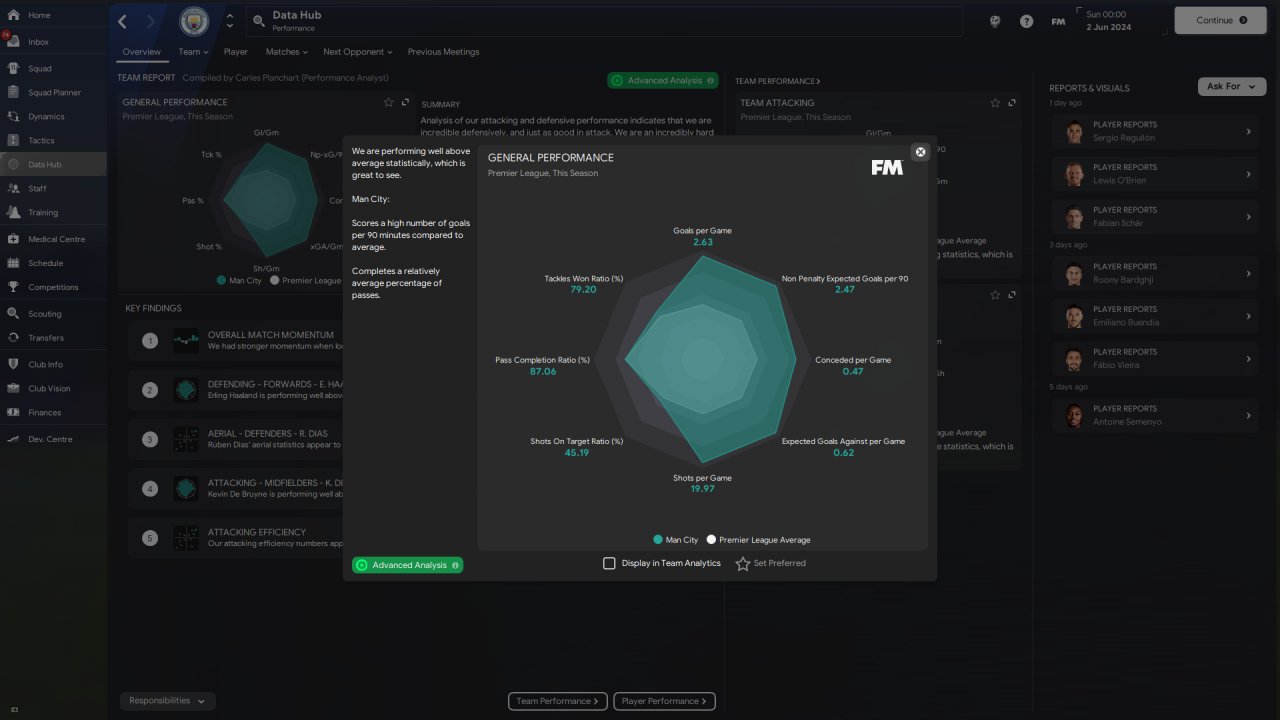Open Squad Planner in the sidebar
Viewport: 1280px width, 720px height.
point(53,93)
